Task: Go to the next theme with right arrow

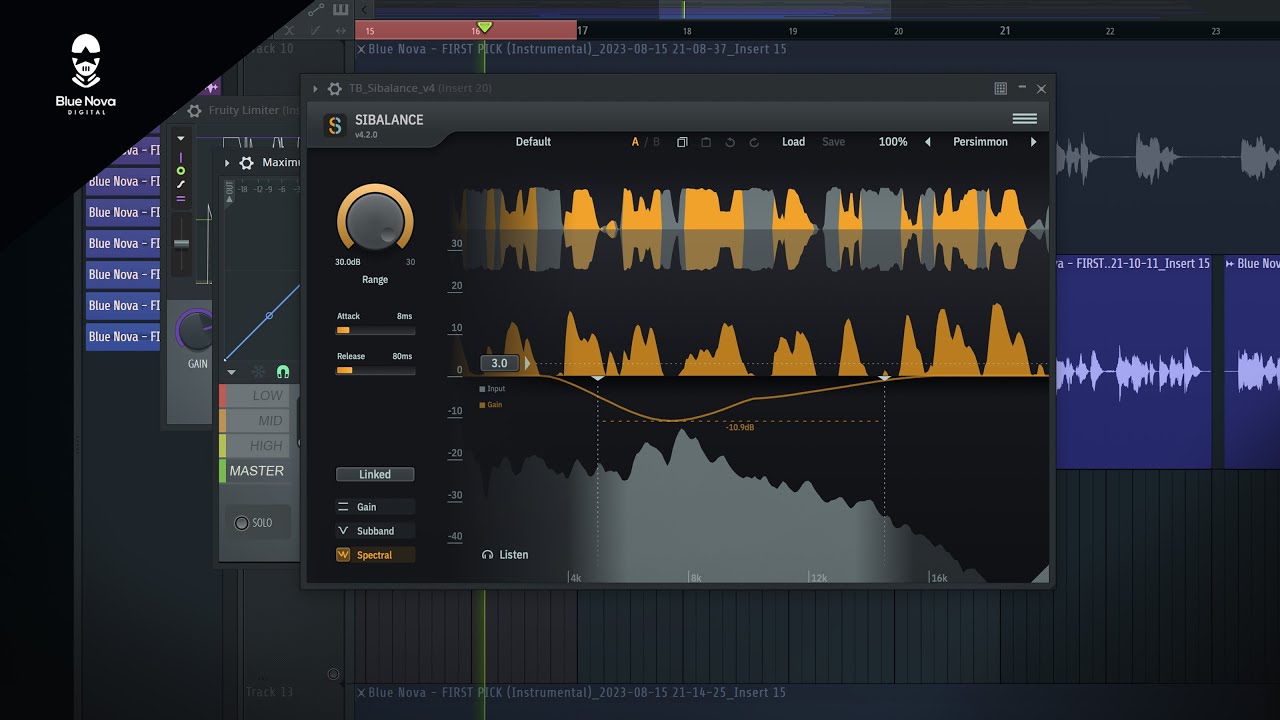Action: [1033, 142]
